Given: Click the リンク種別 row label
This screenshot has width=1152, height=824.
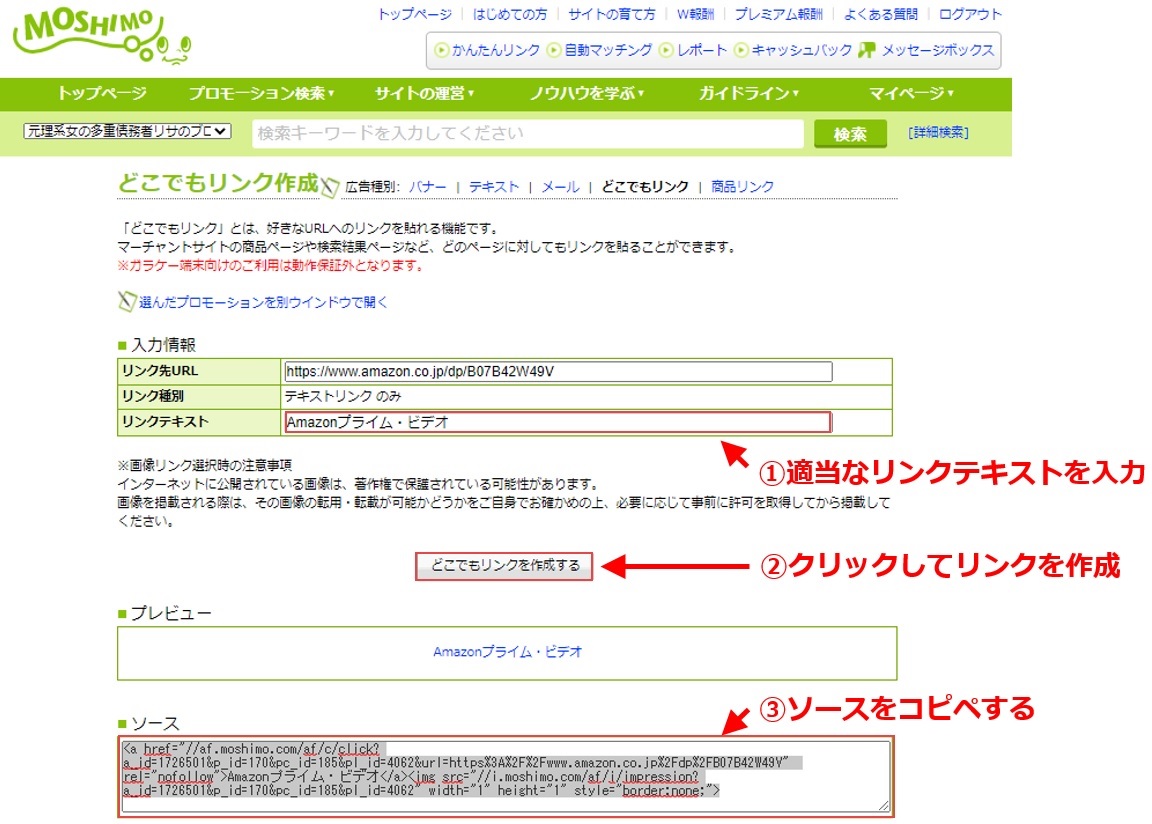Looking at the screenshot, I should (x=154, y=397).
